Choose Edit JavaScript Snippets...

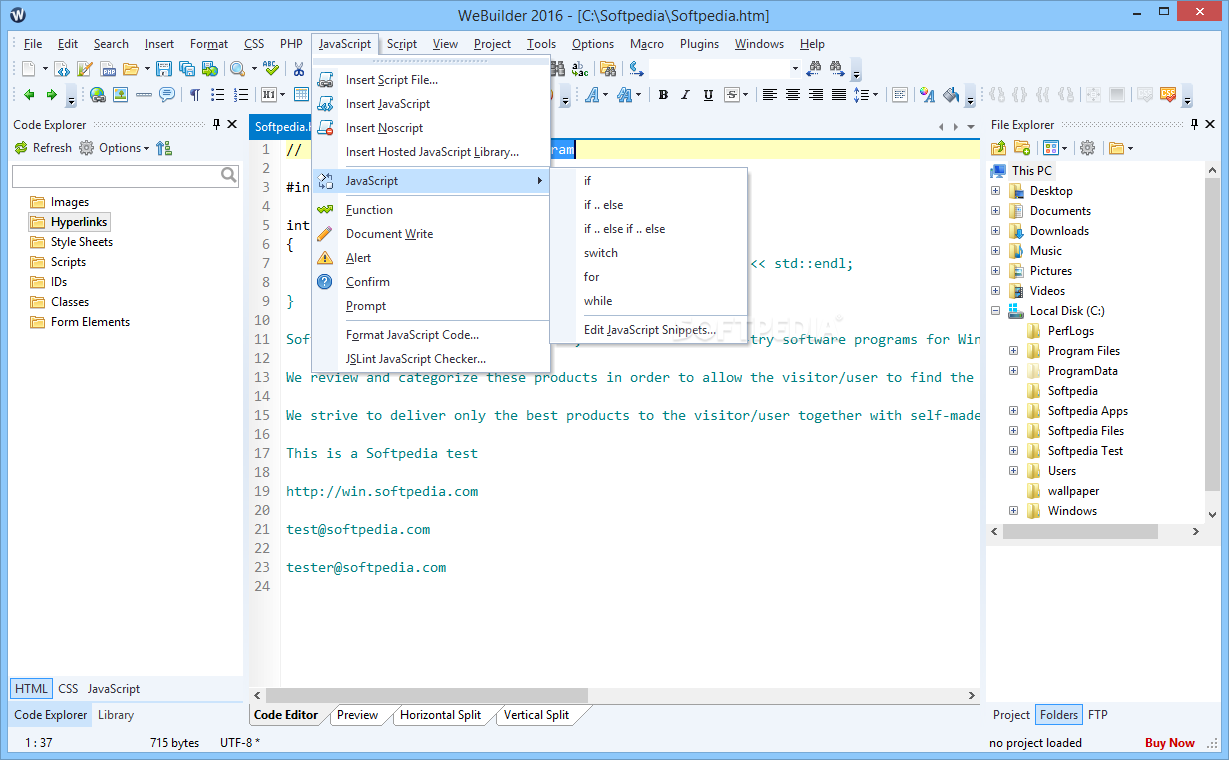click(650, 330)
